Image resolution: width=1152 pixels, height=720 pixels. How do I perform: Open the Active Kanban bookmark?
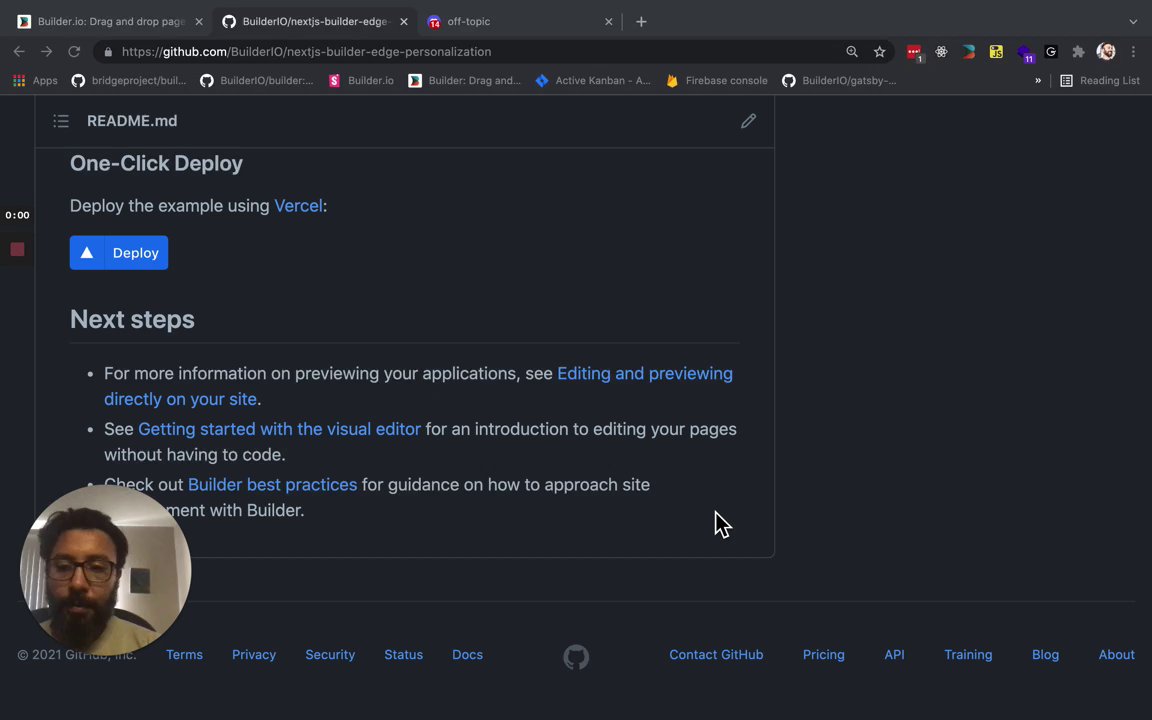click(593, 81)
